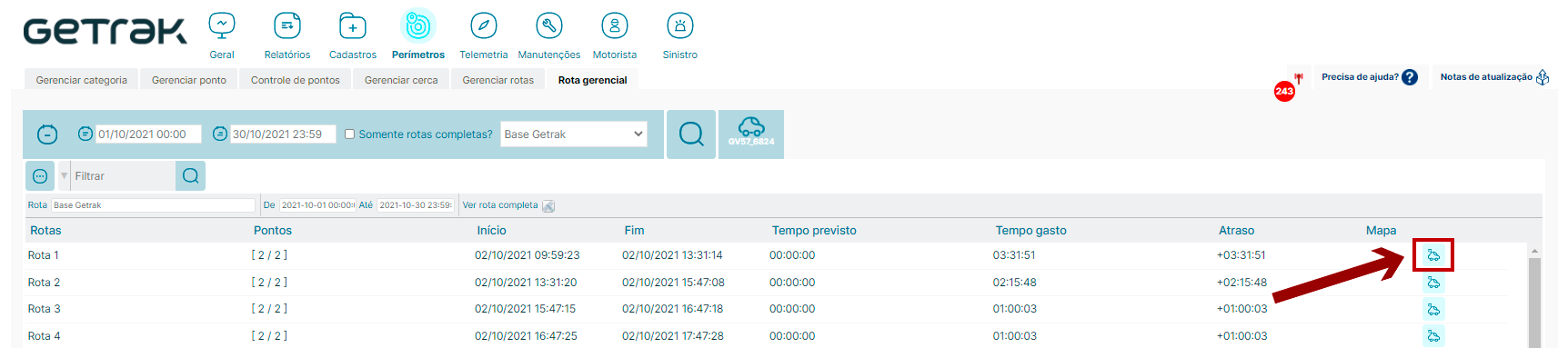Select the Rota gerencial tab
Screen dimensions: 1568x348
click(593, 80)
